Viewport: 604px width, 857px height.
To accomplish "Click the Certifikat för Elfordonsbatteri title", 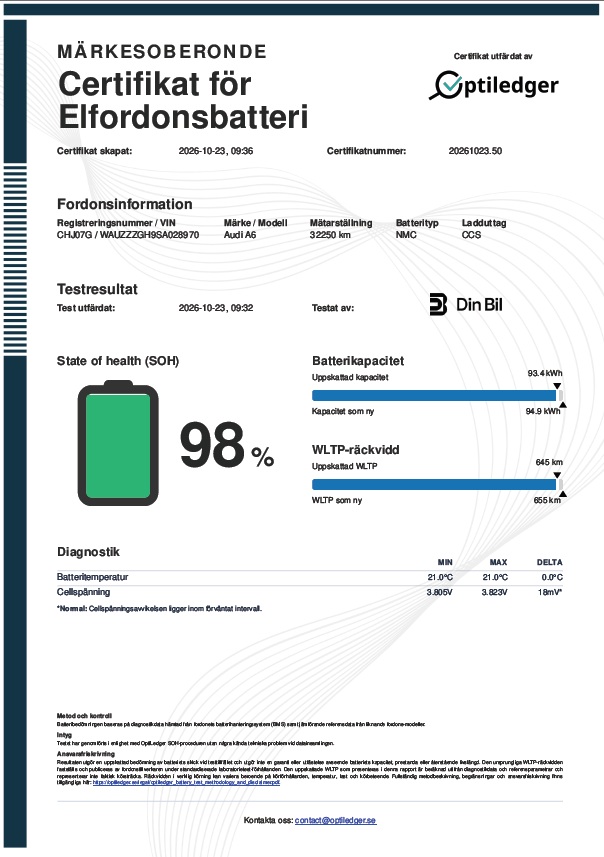I will [x=183, y=101].
